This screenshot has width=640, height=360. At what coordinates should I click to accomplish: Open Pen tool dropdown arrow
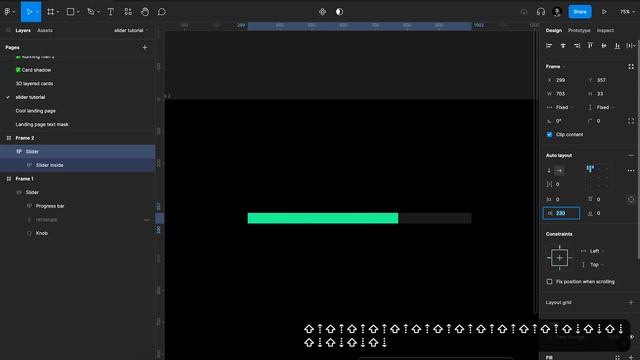98,12
